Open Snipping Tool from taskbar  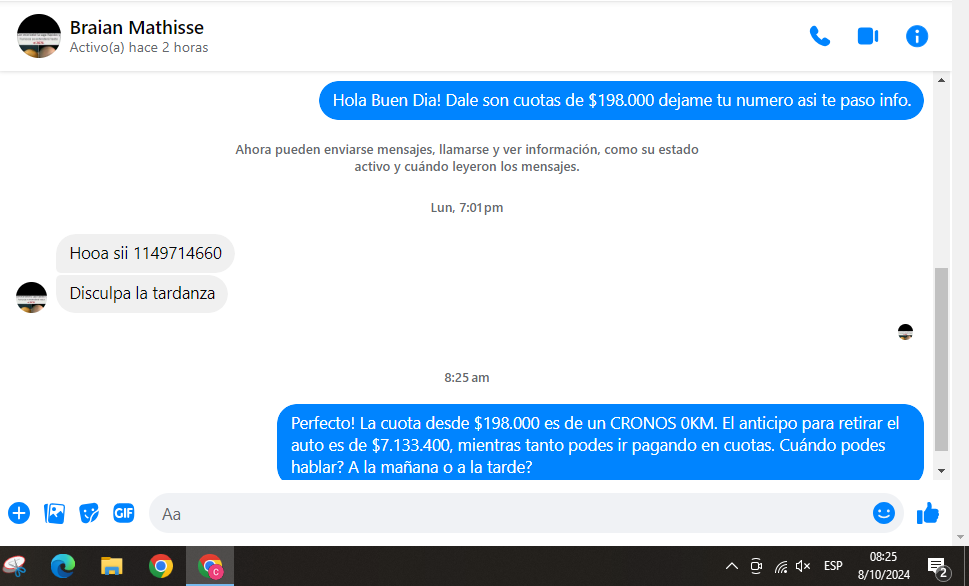15,566
